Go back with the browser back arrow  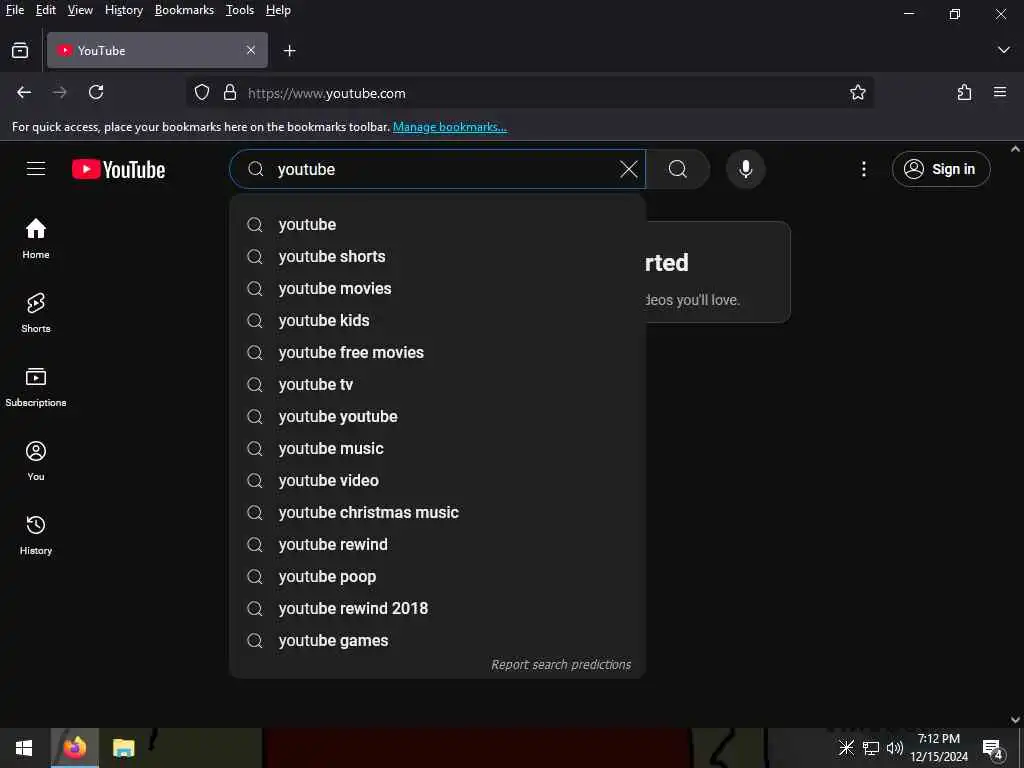[24, 93]
